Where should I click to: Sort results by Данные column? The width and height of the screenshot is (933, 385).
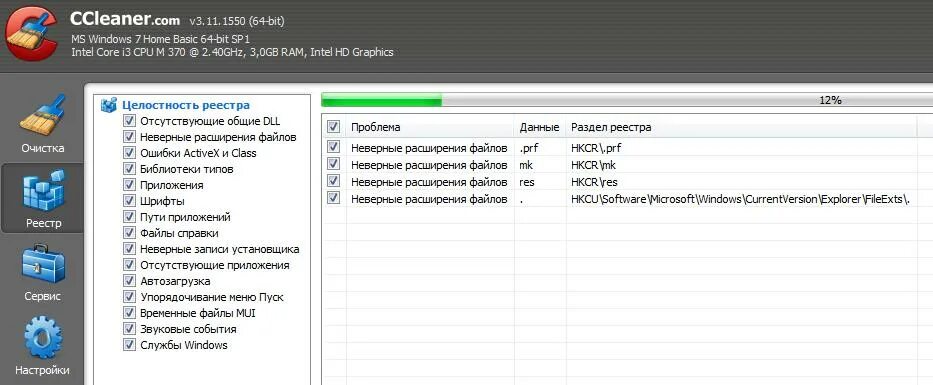pos(540,127)
